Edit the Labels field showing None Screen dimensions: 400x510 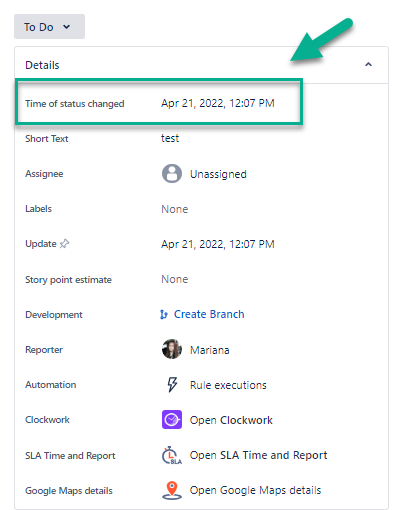point(175,209)
